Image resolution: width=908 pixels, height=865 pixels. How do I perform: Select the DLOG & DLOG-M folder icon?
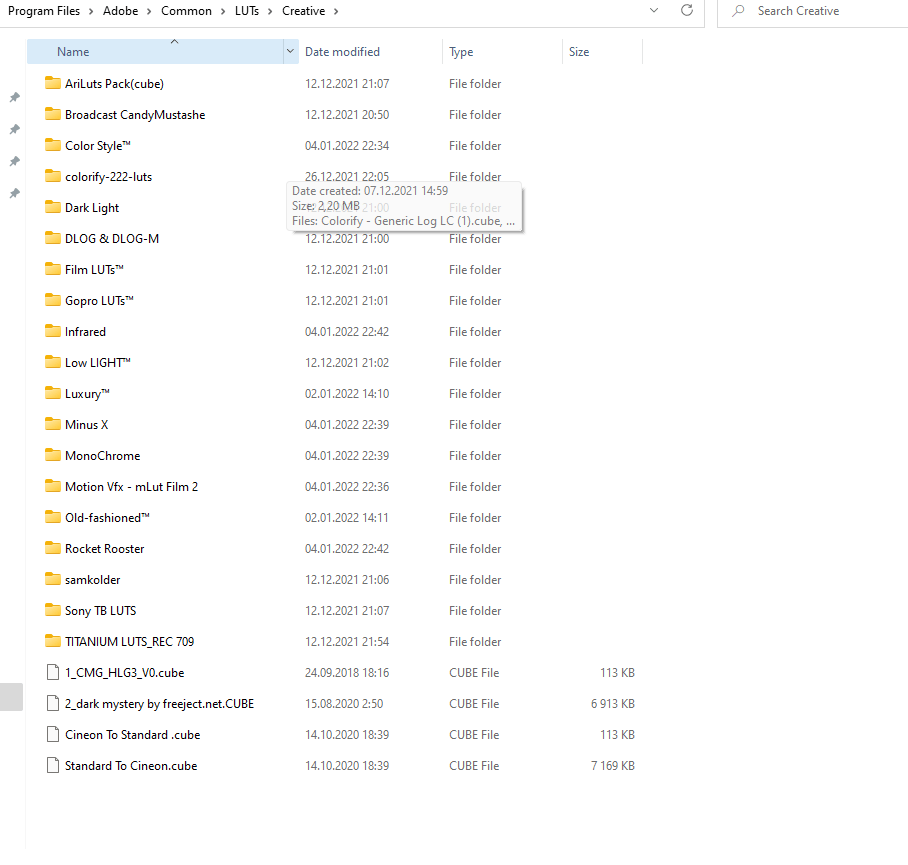(x=53, y=238)
